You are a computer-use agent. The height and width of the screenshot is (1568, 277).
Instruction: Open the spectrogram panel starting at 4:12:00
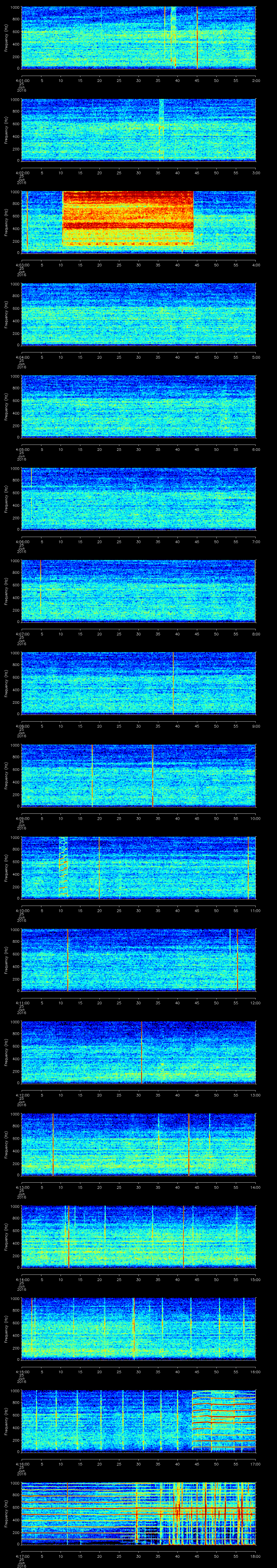click(x=138, y=1052)
